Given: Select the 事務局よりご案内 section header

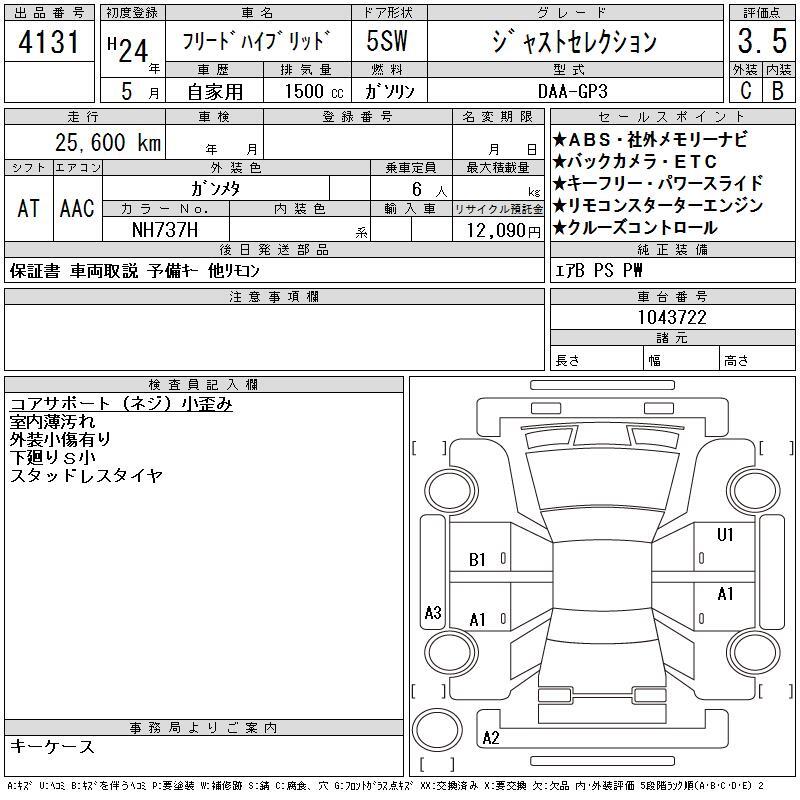Looking at the screenshot, I should (203, 728).
